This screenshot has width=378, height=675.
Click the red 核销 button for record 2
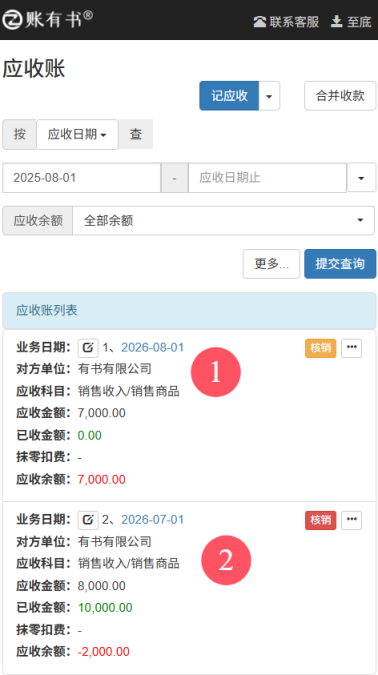tap(321, 520)
